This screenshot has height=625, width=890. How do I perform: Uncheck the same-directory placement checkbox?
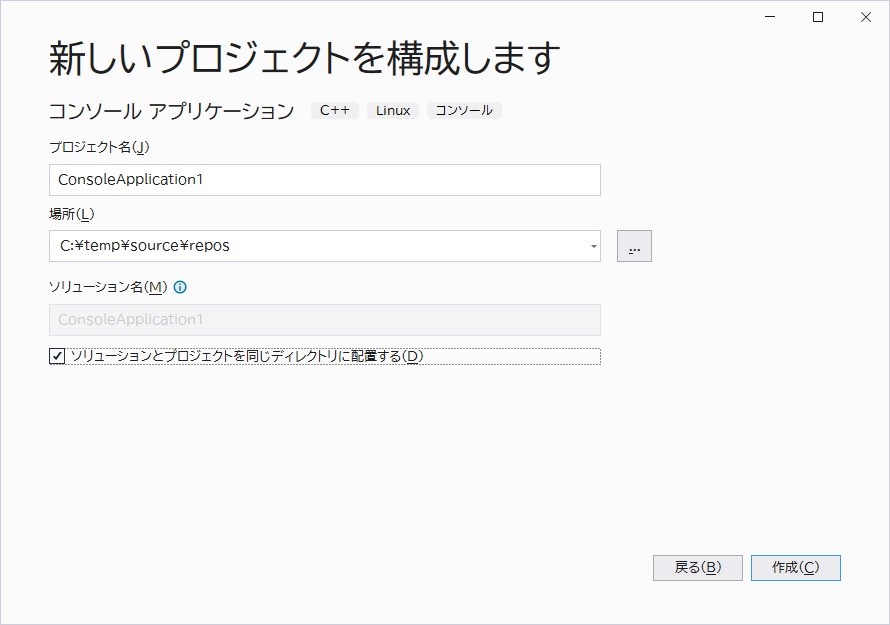(57, 356)
